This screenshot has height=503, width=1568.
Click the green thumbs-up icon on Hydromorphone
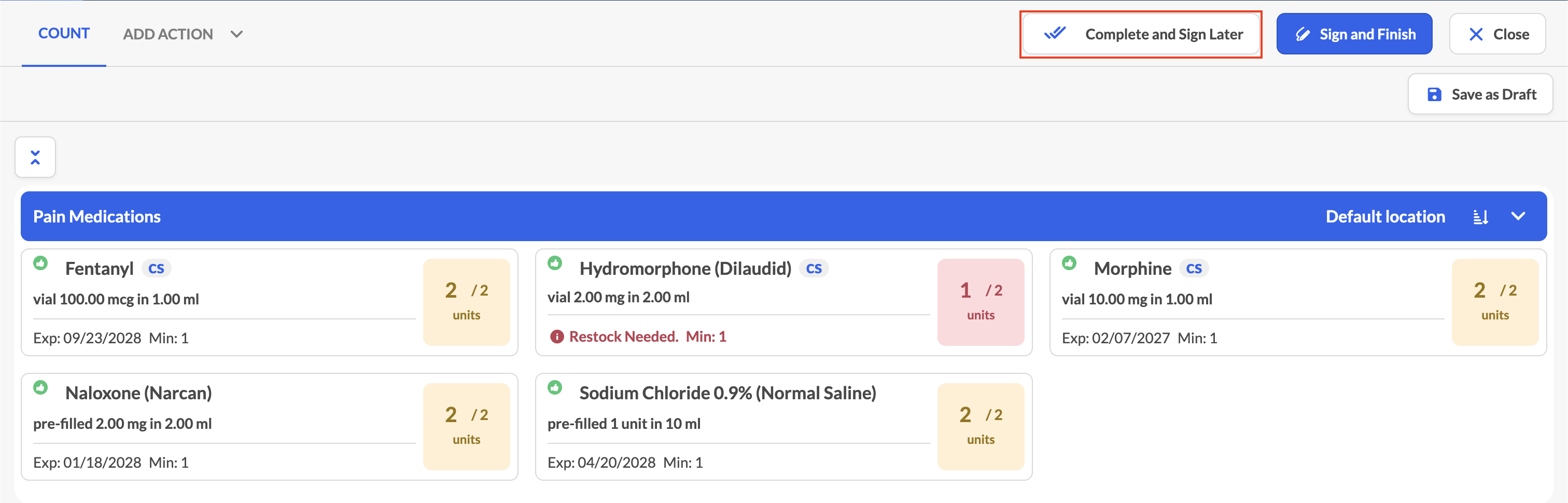[x=554, y=263]
